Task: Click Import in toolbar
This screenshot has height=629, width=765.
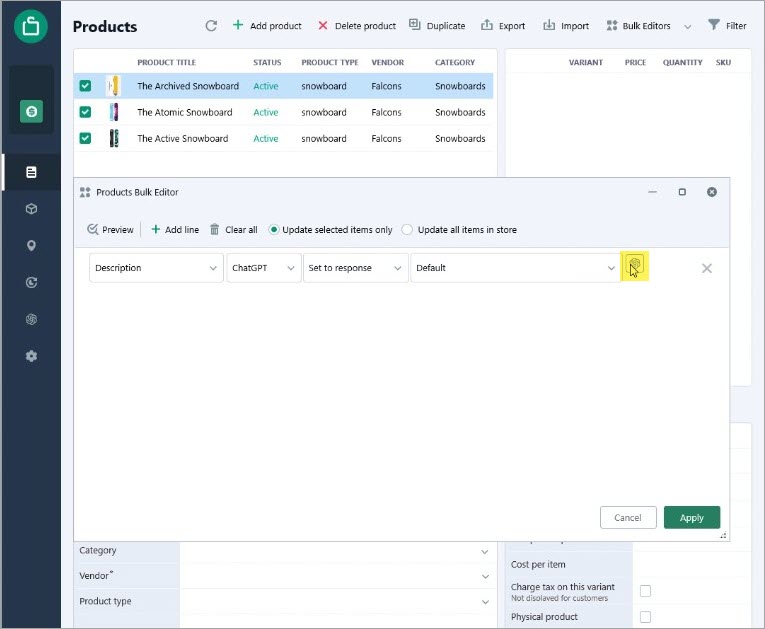Action: (566, 26)
